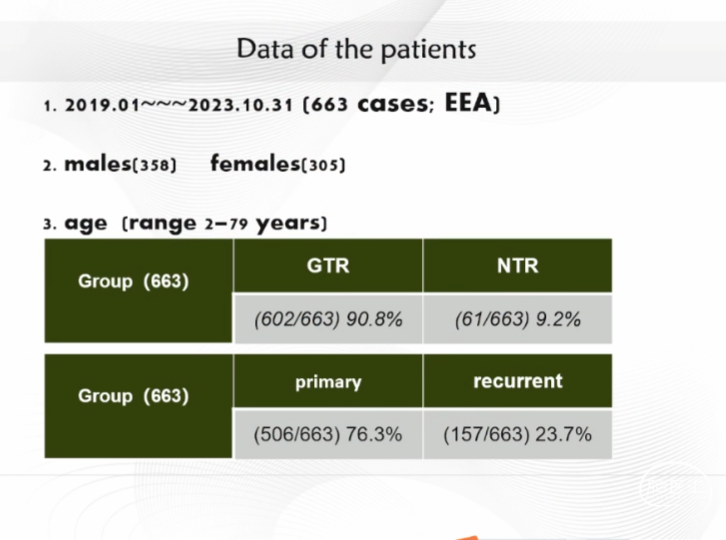Select the (157/663) 23.7% cell

[x=518, y=434]
